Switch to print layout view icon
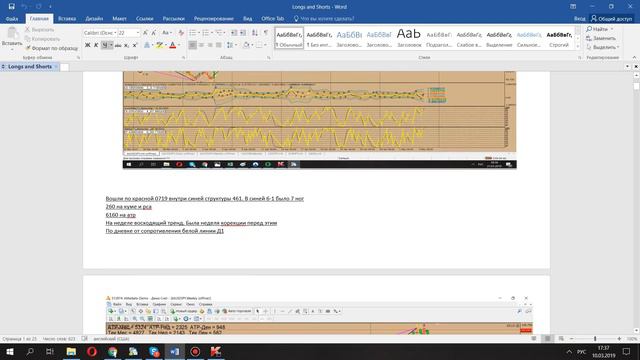The width and height of the screenshot is (640, 360). (x=547, y=339)
